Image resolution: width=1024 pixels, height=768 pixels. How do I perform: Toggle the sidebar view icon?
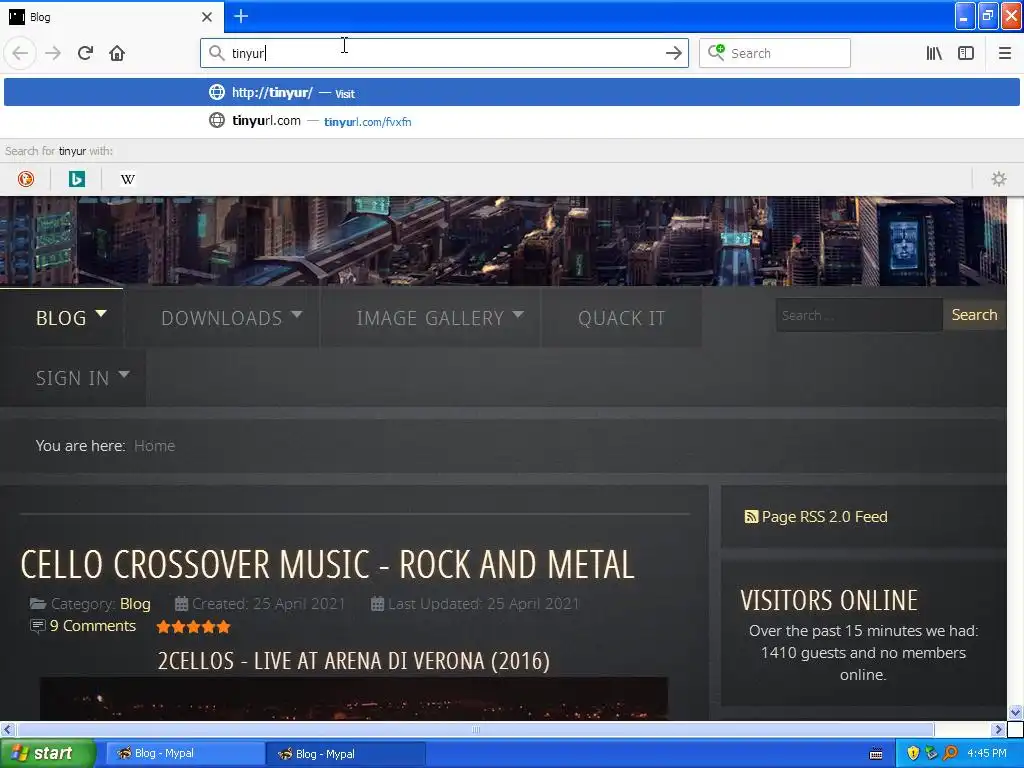point(966,53)
